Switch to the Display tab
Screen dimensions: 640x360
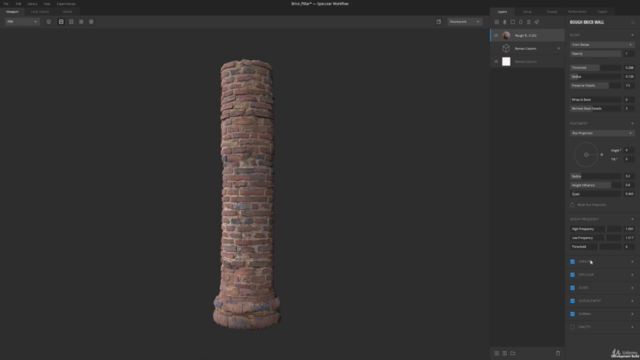point(552,12)
